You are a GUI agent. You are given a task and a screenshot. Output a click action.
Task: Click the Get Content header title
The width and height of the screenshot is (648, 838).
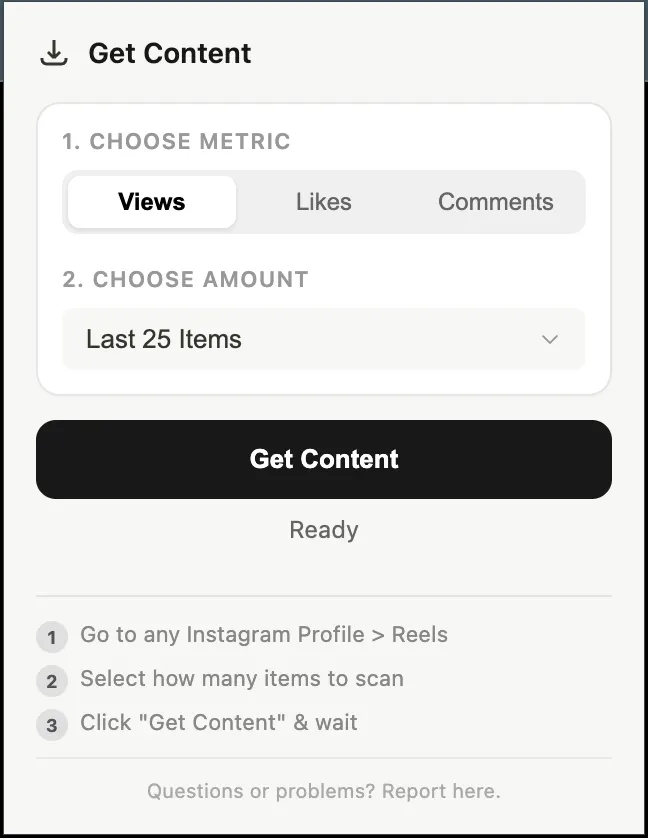[x=170, y=54]
